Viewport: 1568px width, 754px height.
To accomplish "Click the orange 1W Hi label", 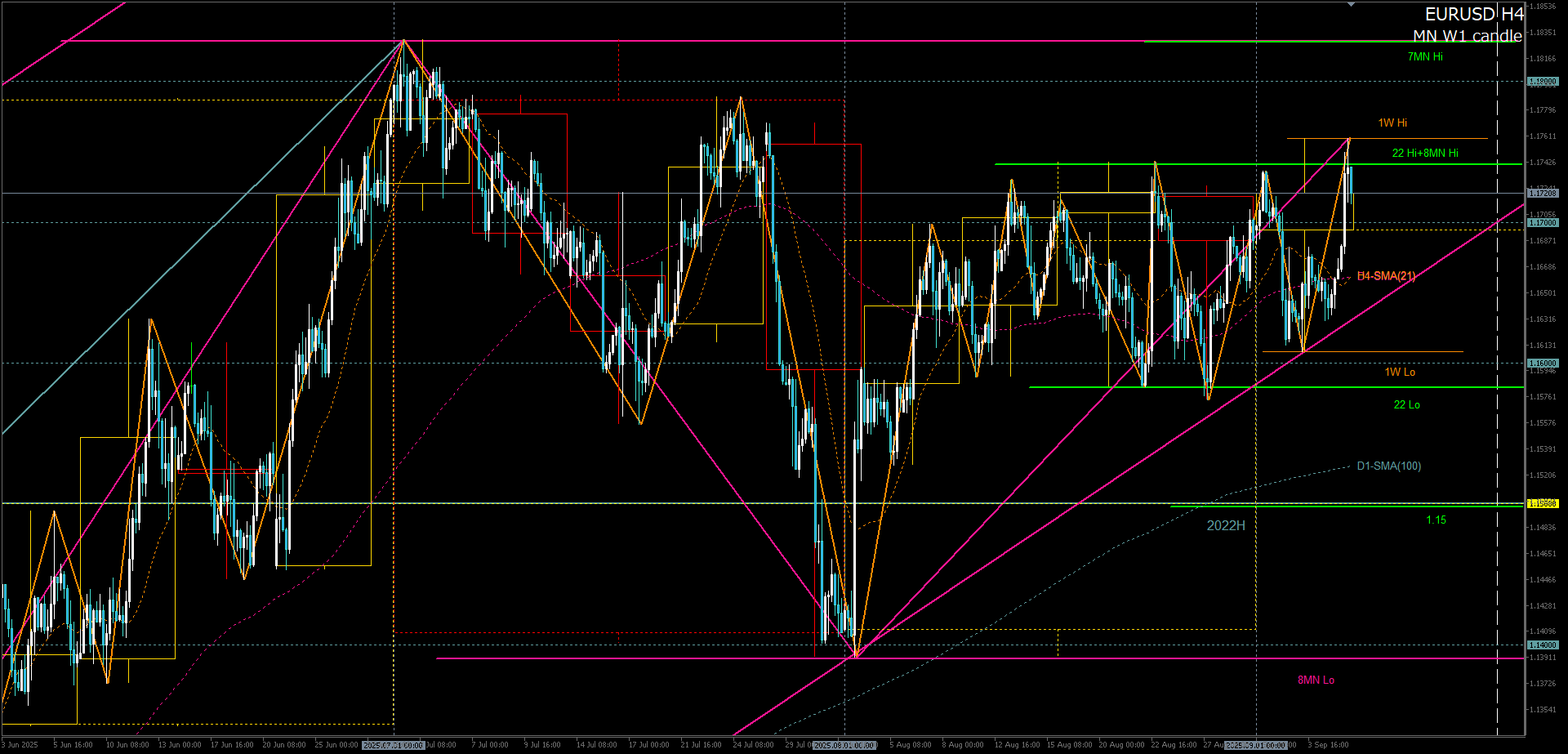I will pos(1392,123).
